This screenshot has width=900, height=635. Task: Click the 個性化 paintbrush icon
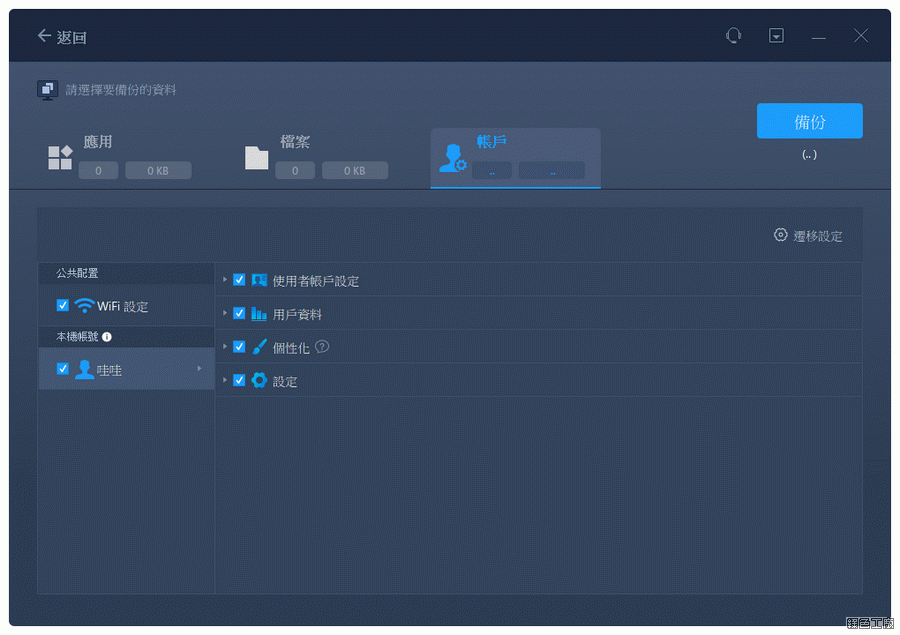pos(259,347)
